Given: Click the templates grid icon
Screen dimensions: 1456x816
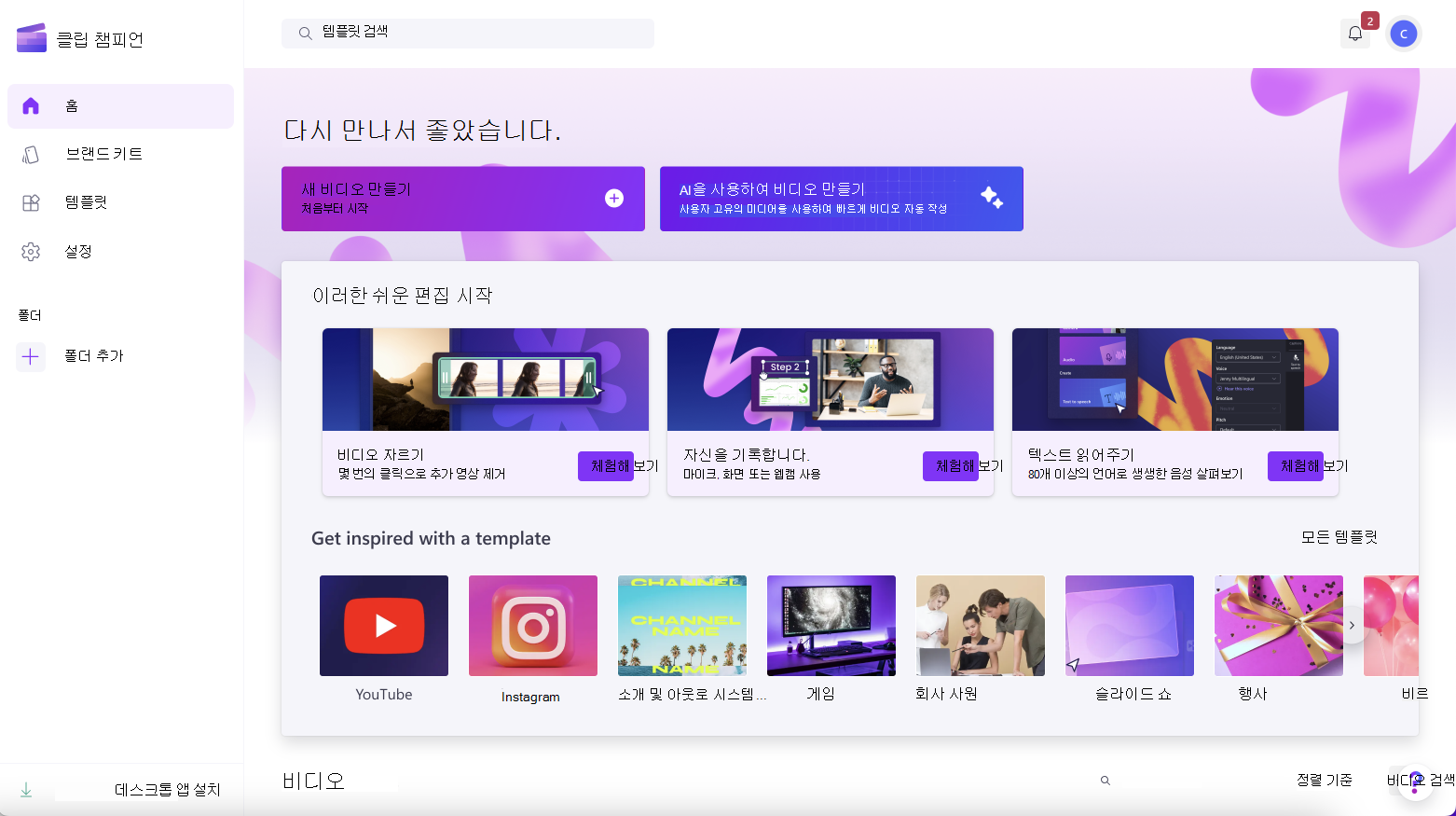Looking at the screenshot, I should 31,202.
